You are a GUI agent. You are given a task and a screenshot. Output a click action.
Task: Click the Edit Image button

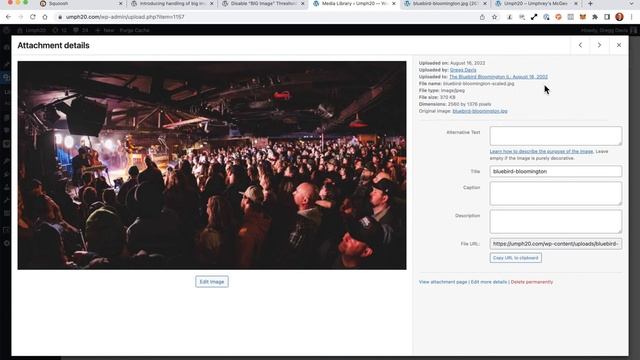pyautogui.click(x=212, y=282)
